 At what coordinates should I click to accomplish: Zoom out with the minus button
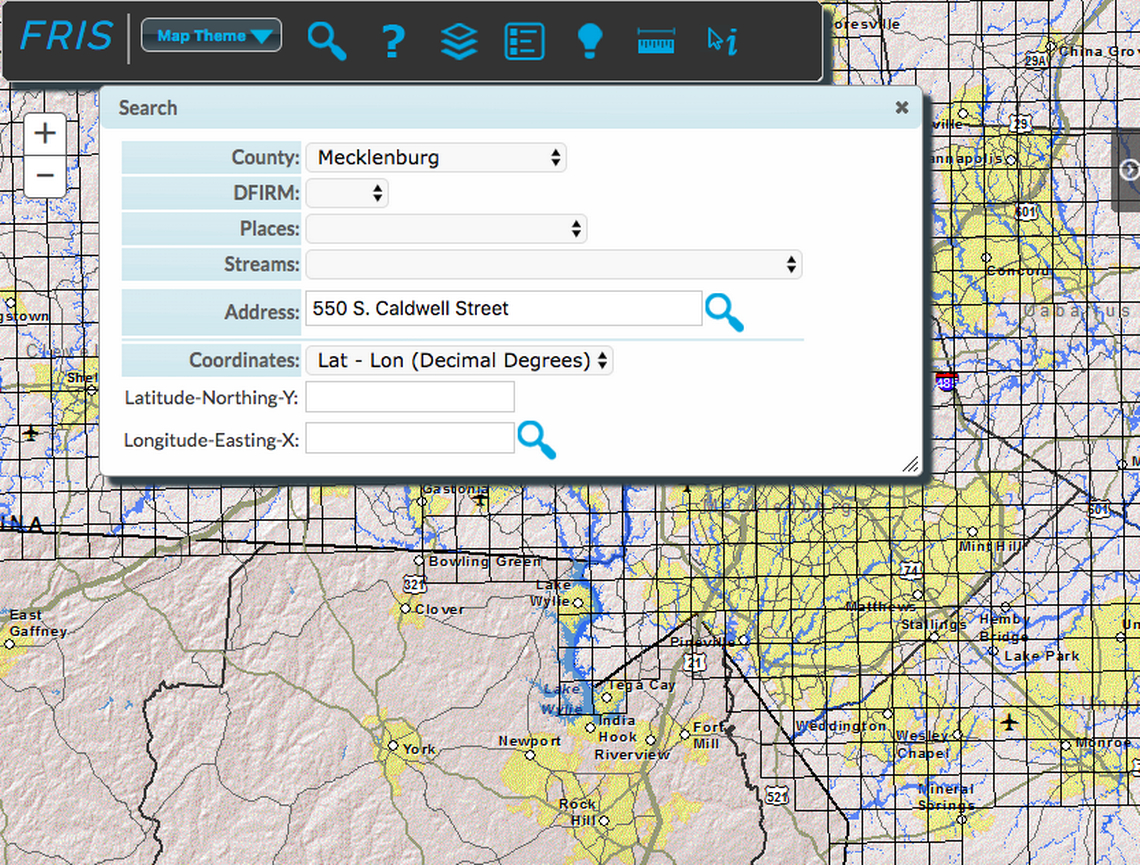45,176
